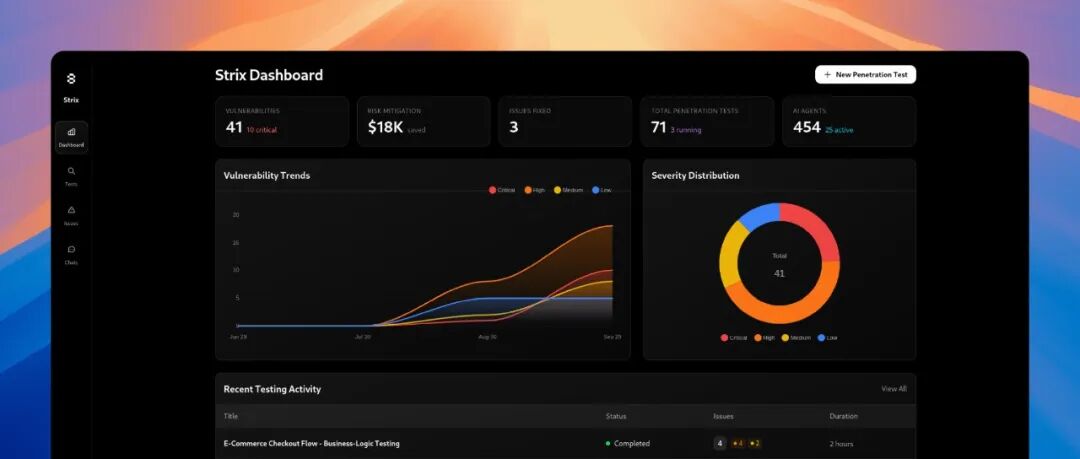The image size is (1080, 459).
Task: Open the Tests sidebar search icon
Action: (x=72, y=171)
